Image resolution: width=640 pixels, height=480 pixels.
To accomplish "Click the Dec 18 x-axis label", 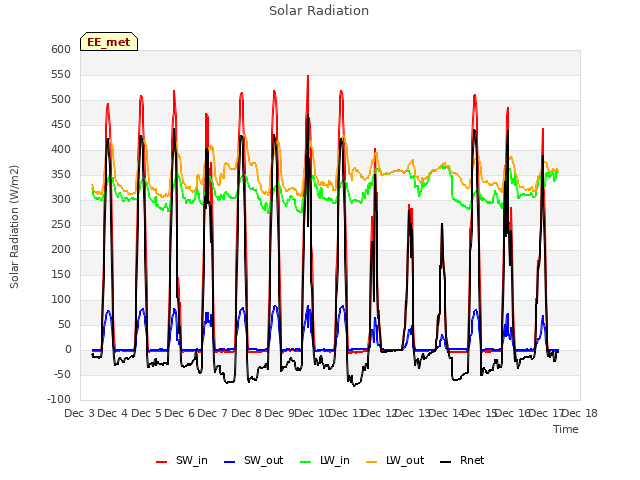I will [580, 413].
